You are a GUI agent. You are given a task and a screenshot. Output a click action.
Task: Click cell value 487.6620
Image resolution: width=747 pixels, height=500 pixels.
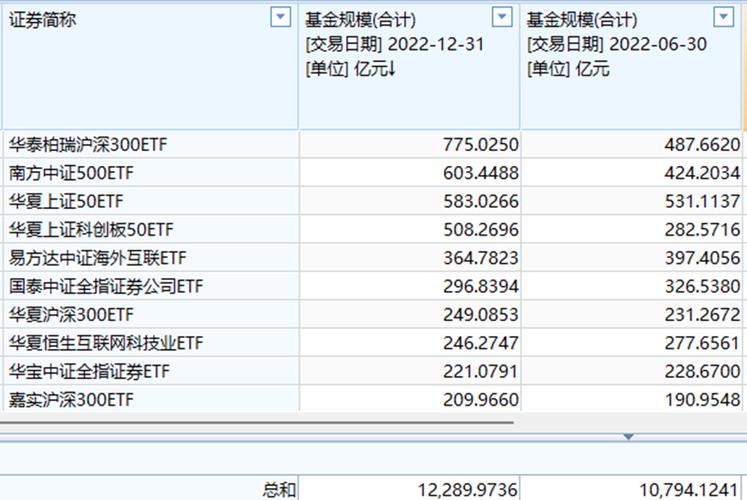703,144
